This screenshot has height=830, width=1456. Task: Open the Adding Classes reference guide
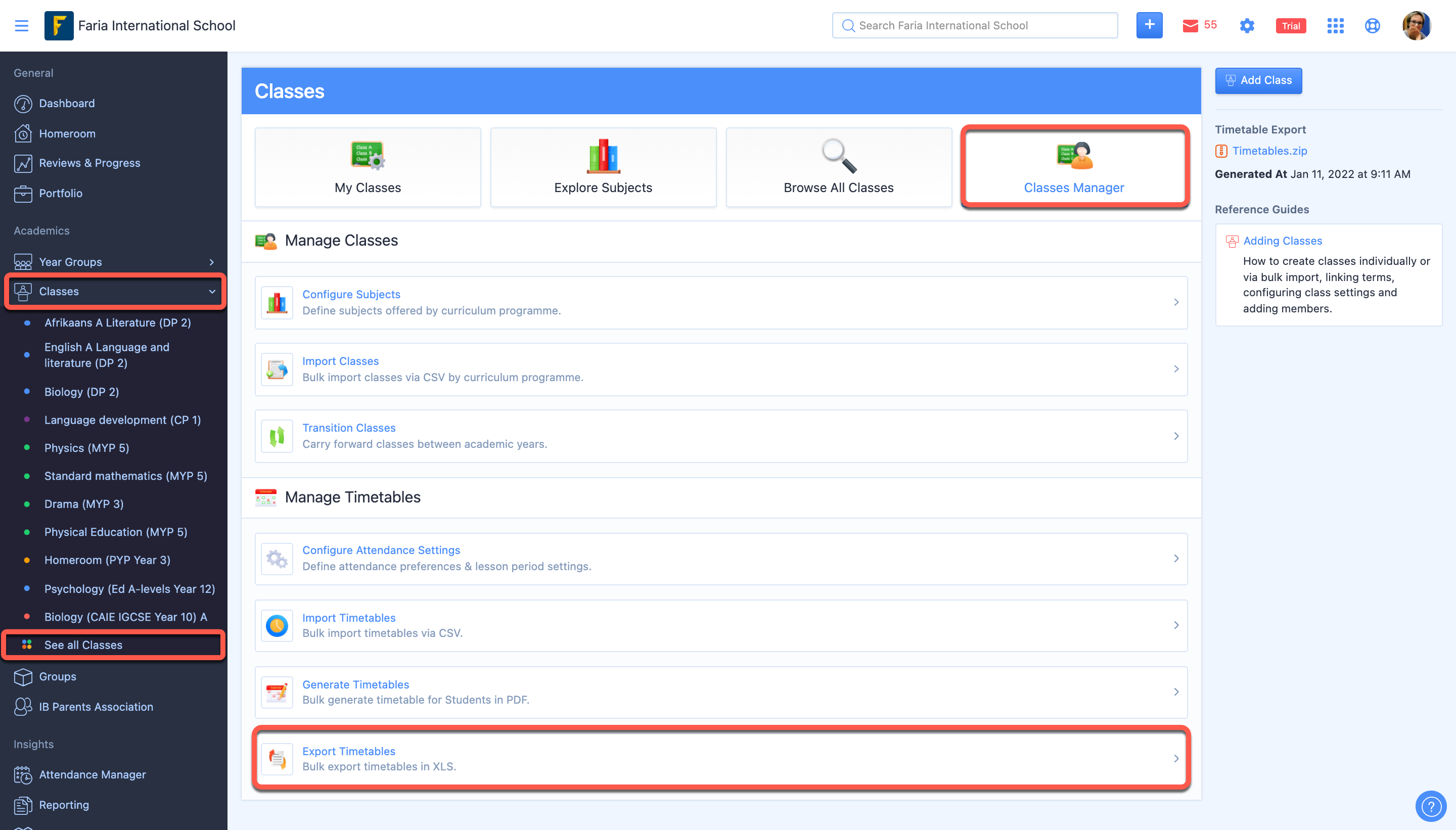1282,241
